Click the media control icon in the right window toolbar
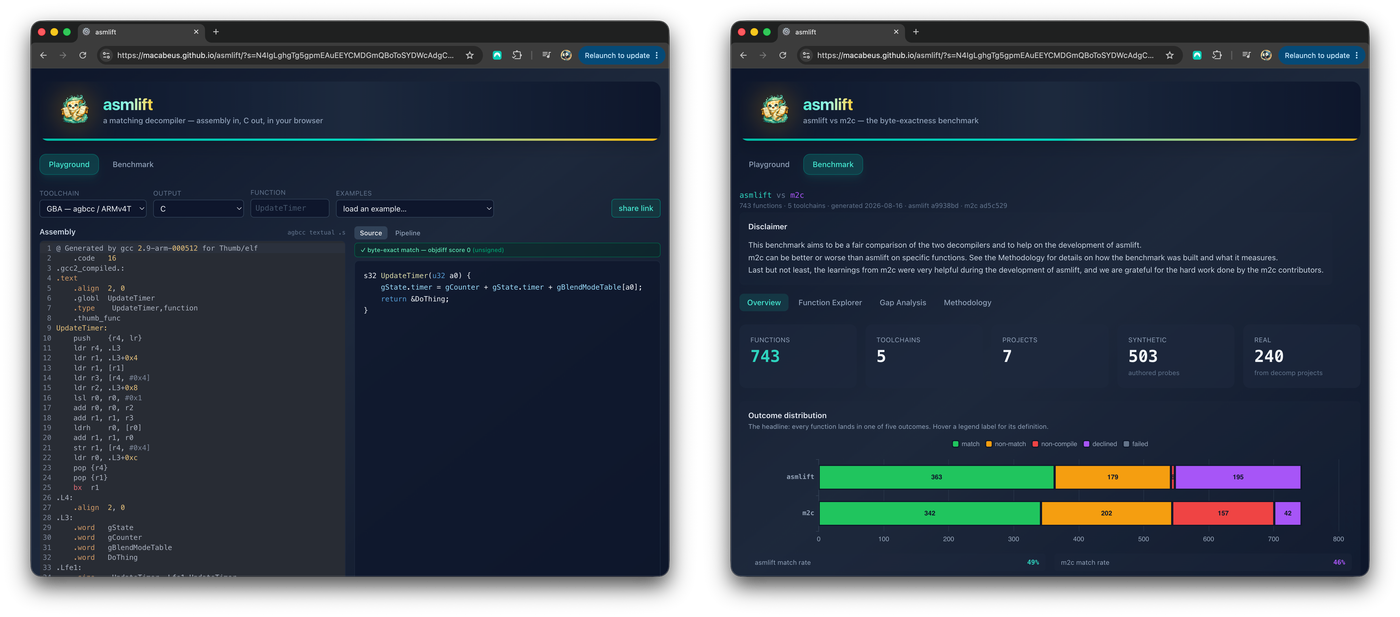Viewport: 1400px width, 617px height. coord(1246,55)
